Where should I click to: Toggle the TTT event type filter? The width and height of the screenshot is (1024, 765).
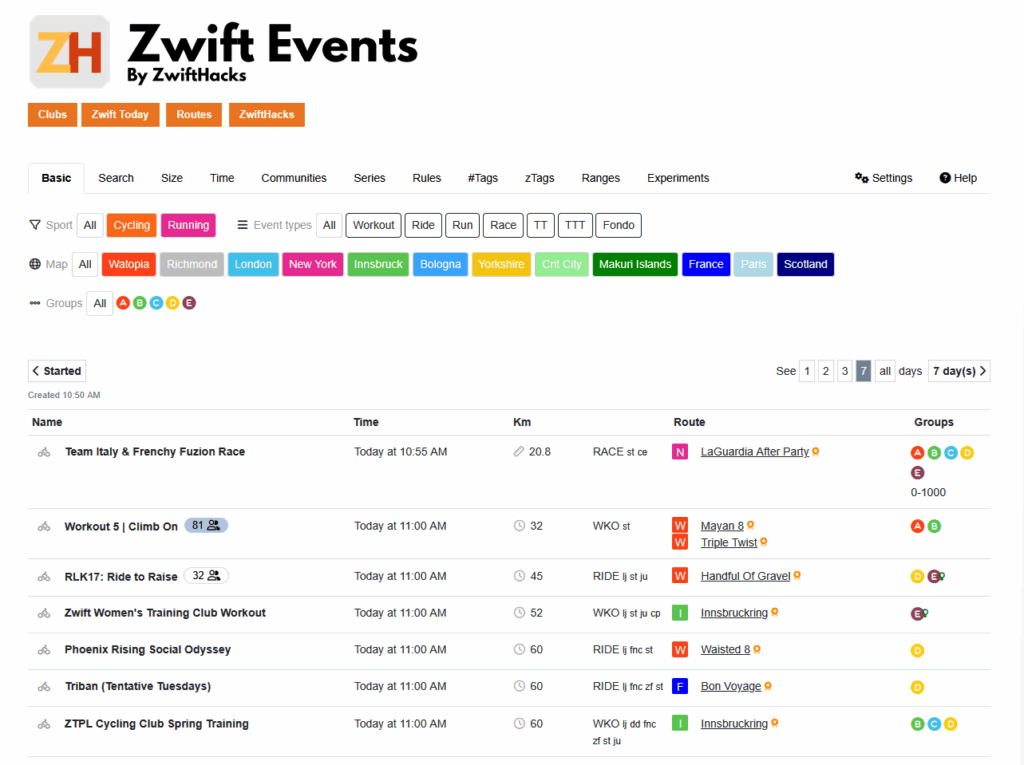(575, 225)
